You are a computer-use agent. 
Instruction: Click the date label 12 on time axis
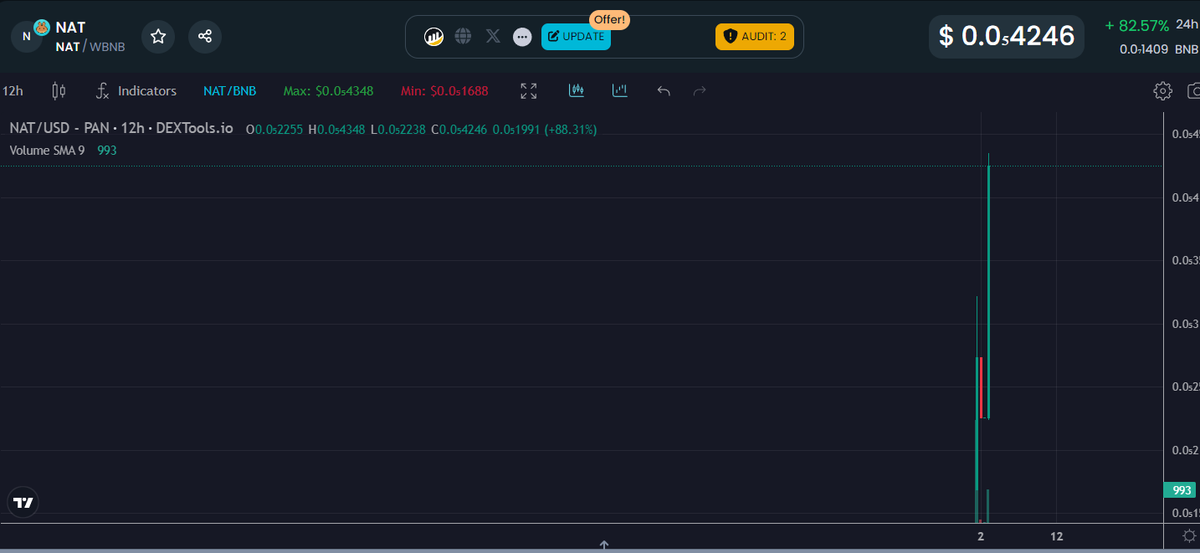pos(1056,537)
